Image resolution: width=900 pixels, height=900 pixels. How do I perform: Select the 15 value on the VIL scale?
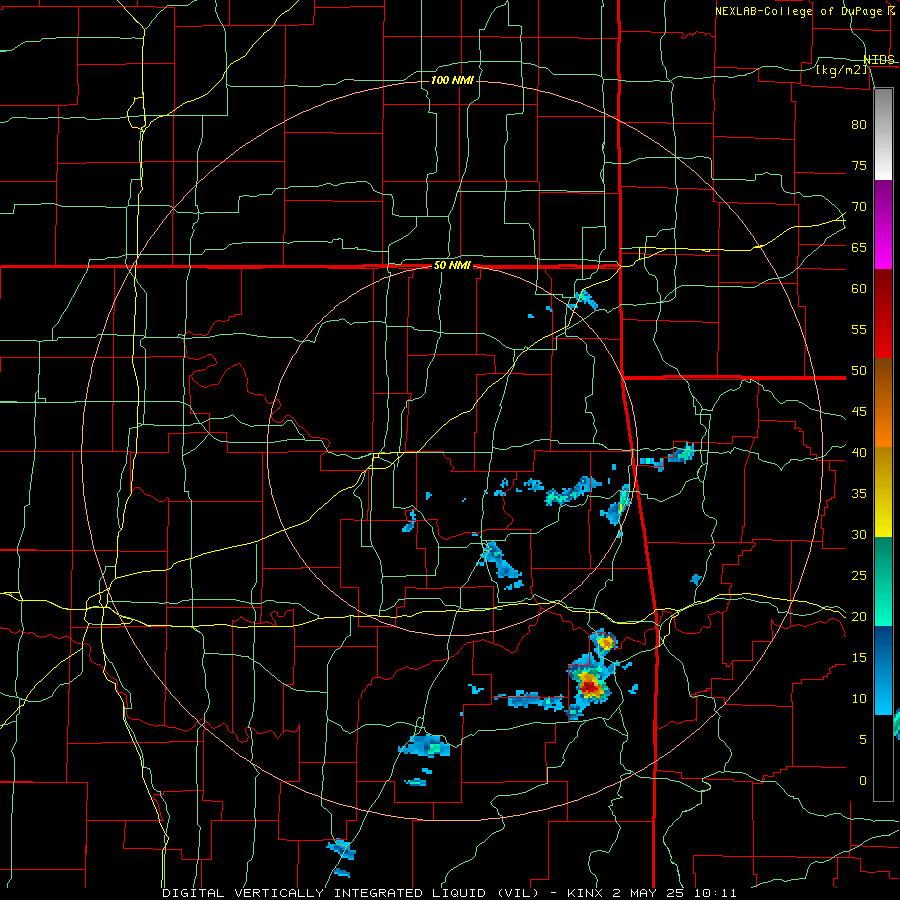[x=859, y=658]
